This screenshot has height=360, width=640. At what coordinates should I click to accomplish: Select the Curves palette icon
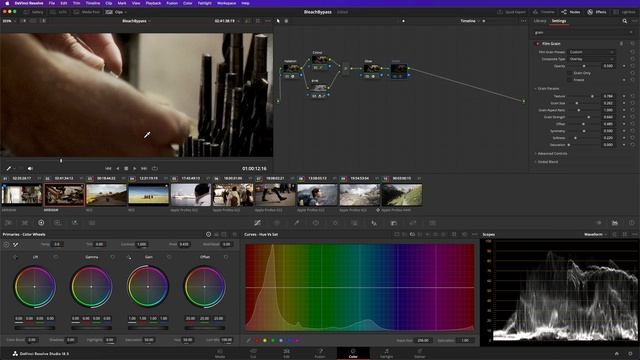[x=257, y=223]
